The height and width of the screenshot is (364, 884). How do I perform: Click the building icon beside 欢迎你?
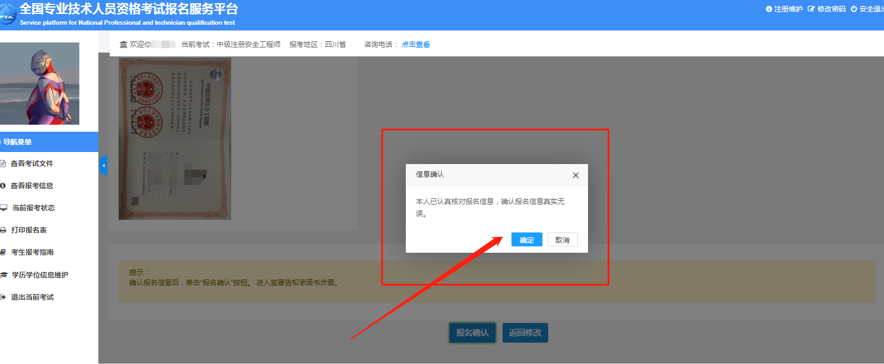tap(123, 45)
